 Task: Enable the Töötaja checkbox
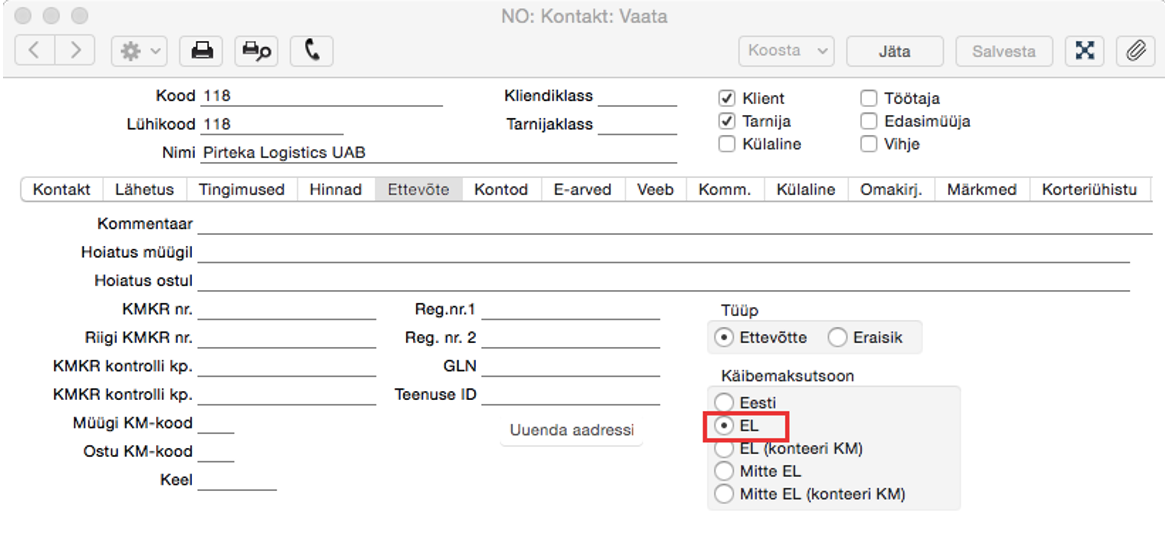tap(869, 98)
